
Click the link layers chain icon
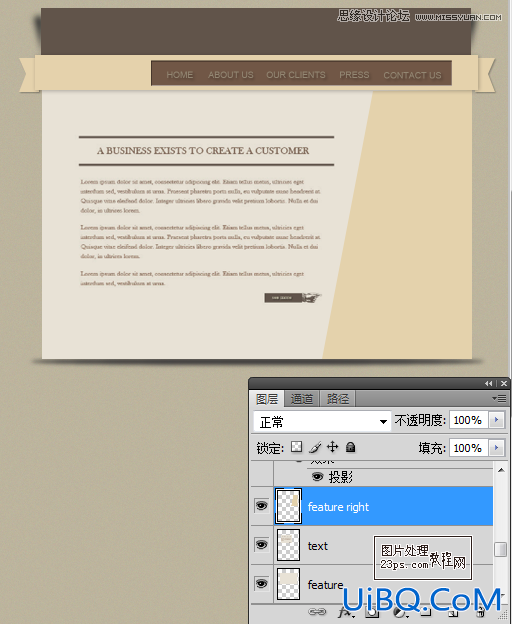(x=317, y=612)
